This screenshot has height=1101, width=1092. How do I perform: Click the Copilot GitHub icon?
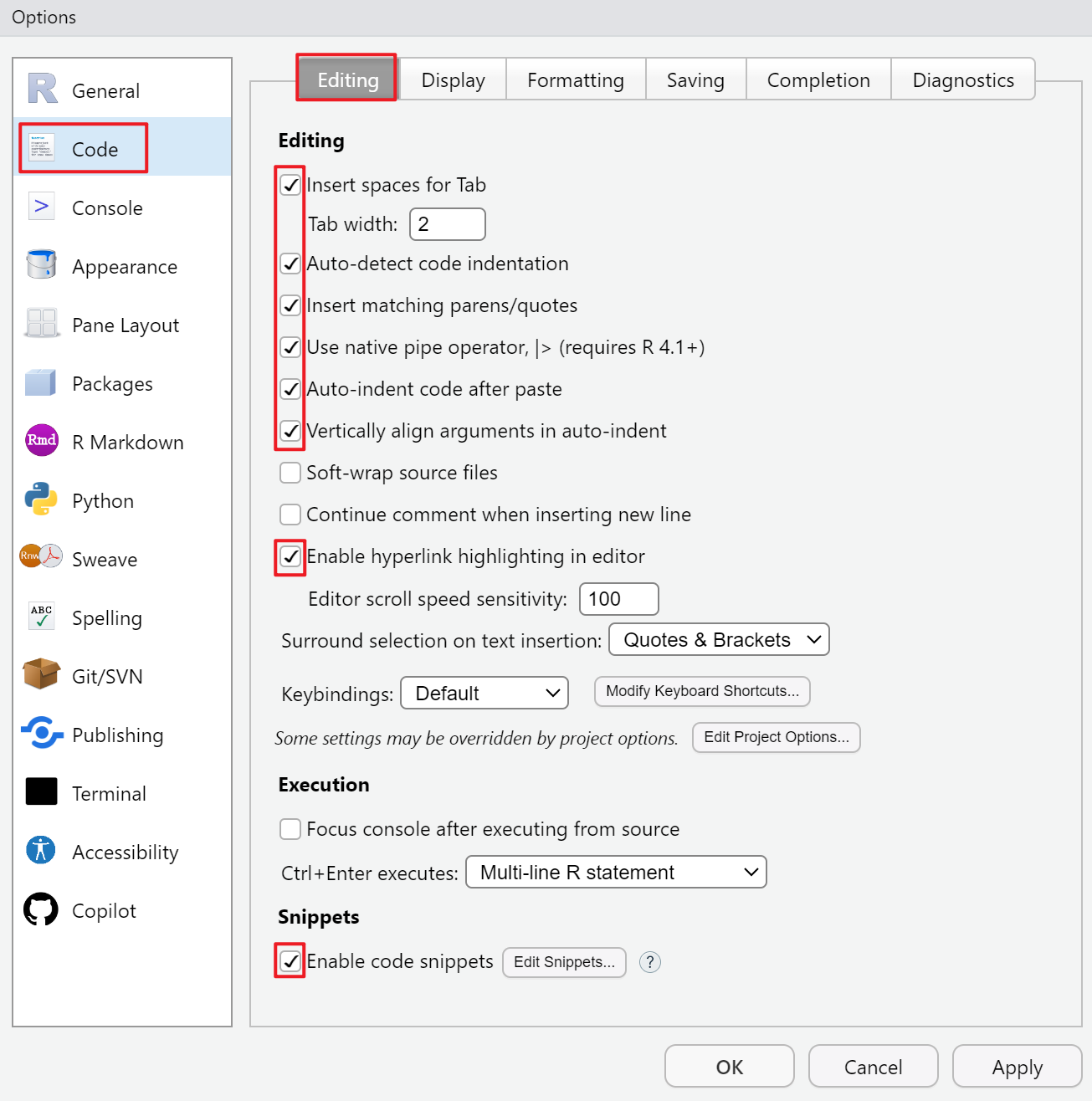pyautogui.click(x=41, y=909)
